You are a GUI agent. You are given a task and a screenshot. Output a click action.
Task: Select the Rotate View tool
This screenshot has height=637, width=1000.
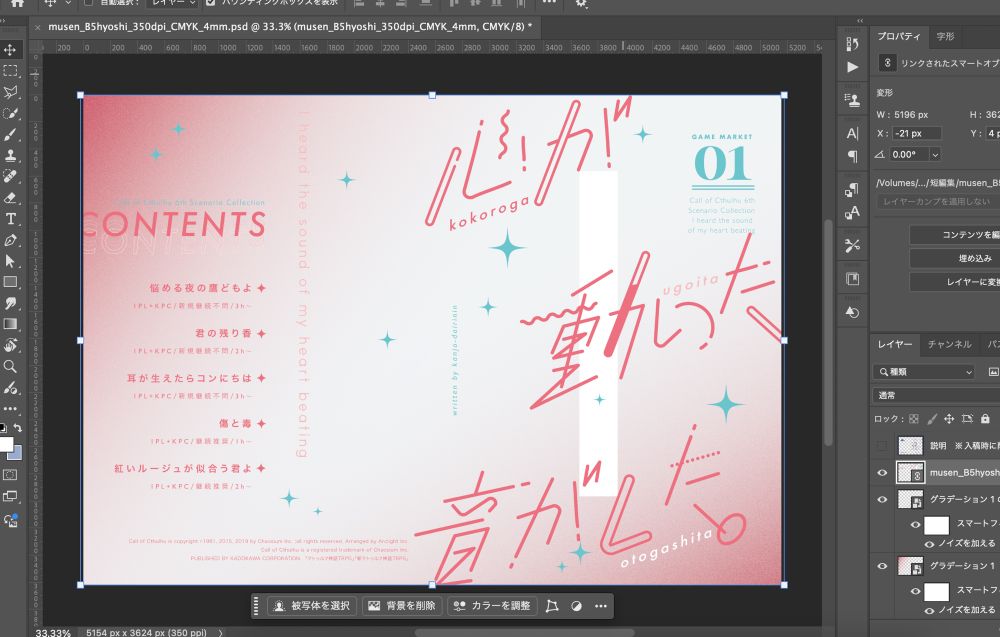click(x=10, y=346)
